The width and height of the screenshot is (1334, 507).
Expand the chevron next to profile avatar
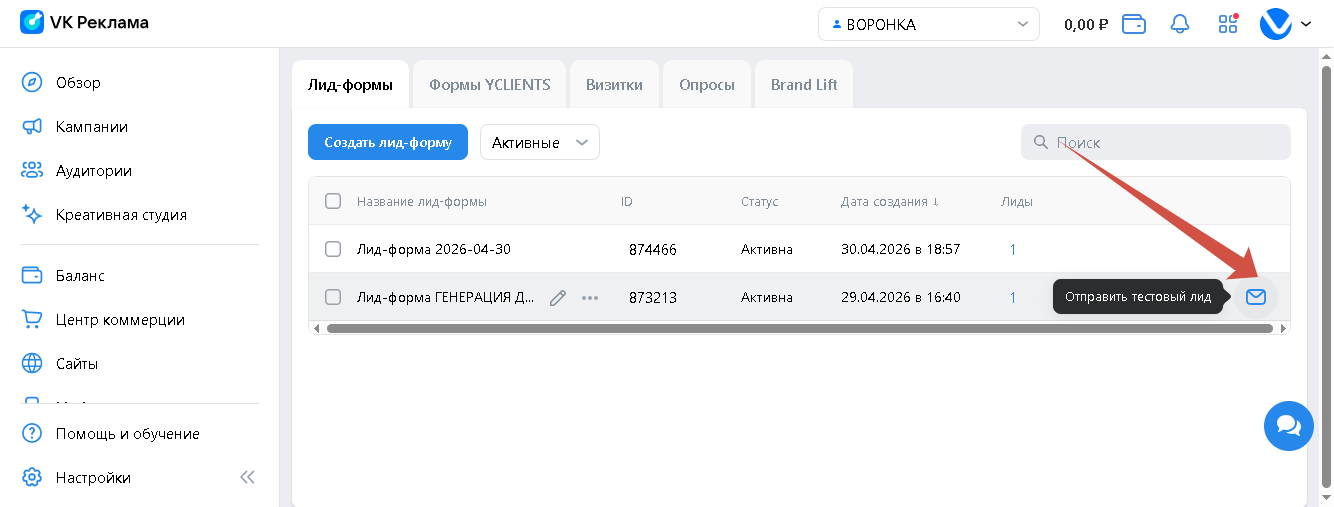(1306, 25)
